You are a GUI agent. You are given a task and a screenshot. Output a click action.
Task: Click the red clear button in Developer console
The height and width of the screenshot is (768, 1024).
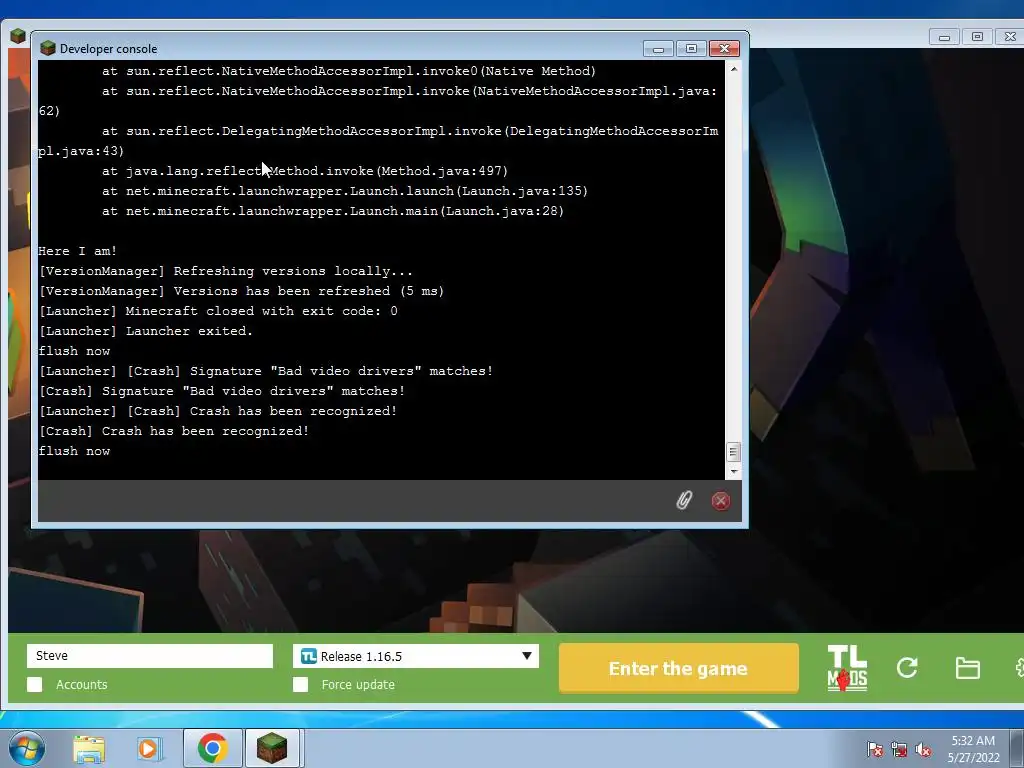click(721, 501)
